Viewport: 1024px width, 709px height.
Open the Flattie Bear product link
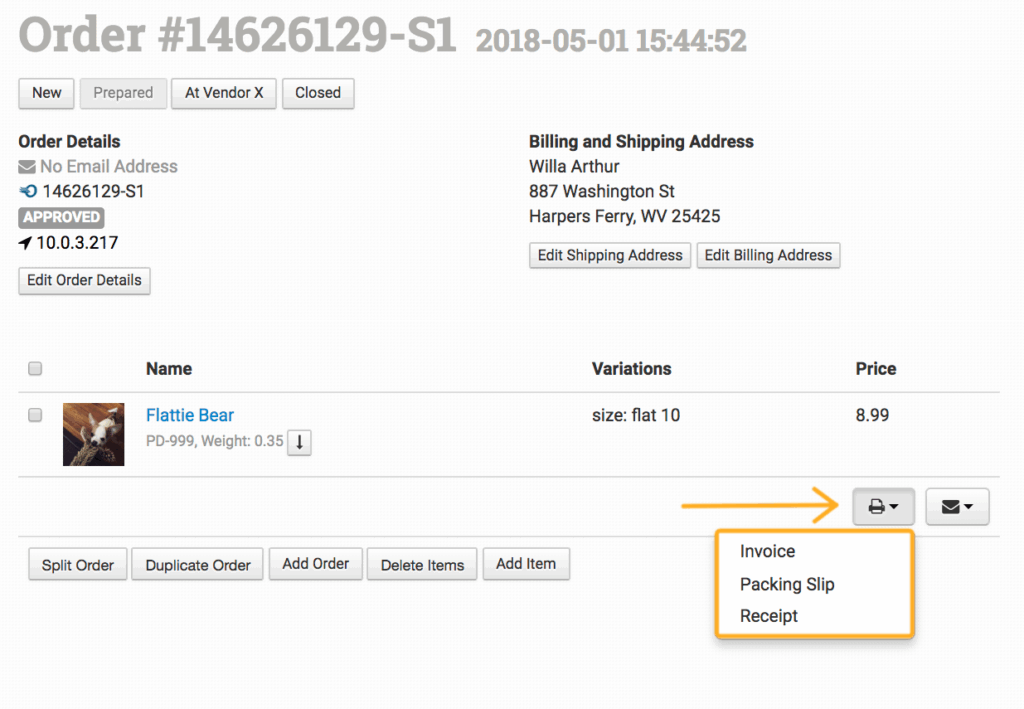coord(190,415)
